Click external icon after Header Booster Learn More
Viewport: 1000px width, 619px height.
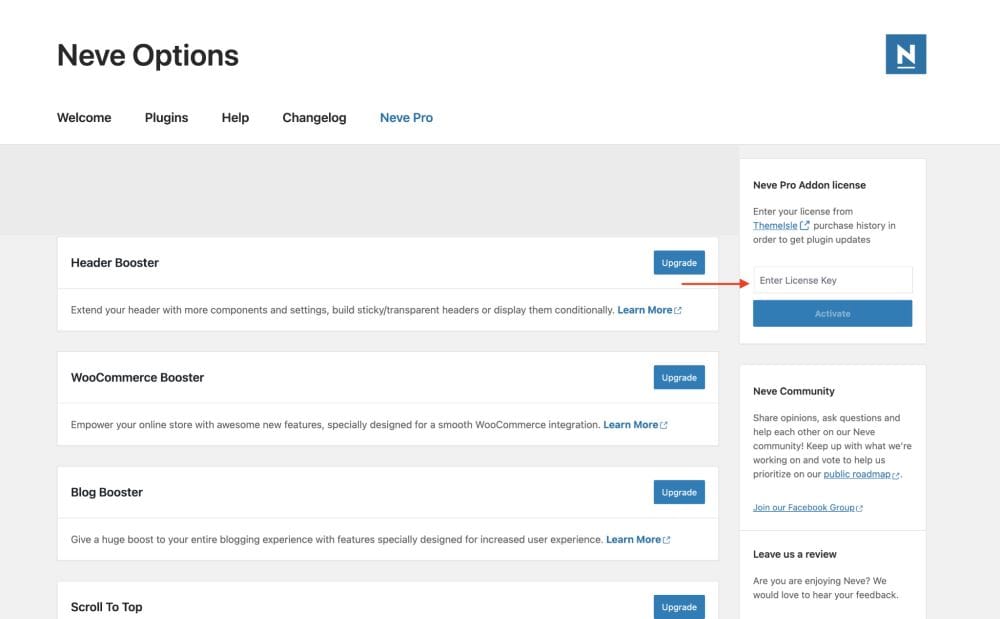tap(678, 310)
